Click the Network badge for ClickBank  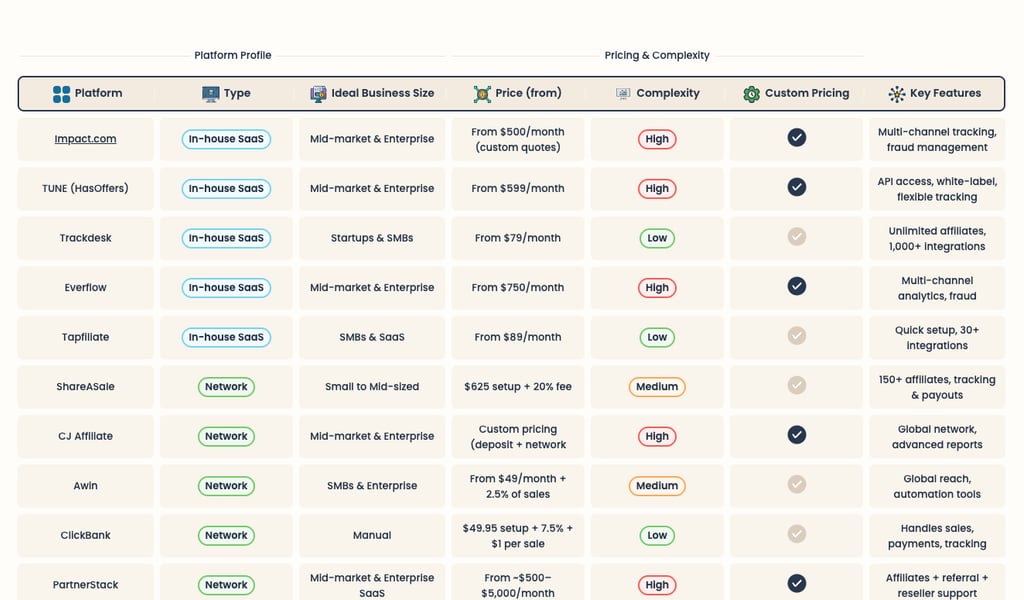(226, 536)
